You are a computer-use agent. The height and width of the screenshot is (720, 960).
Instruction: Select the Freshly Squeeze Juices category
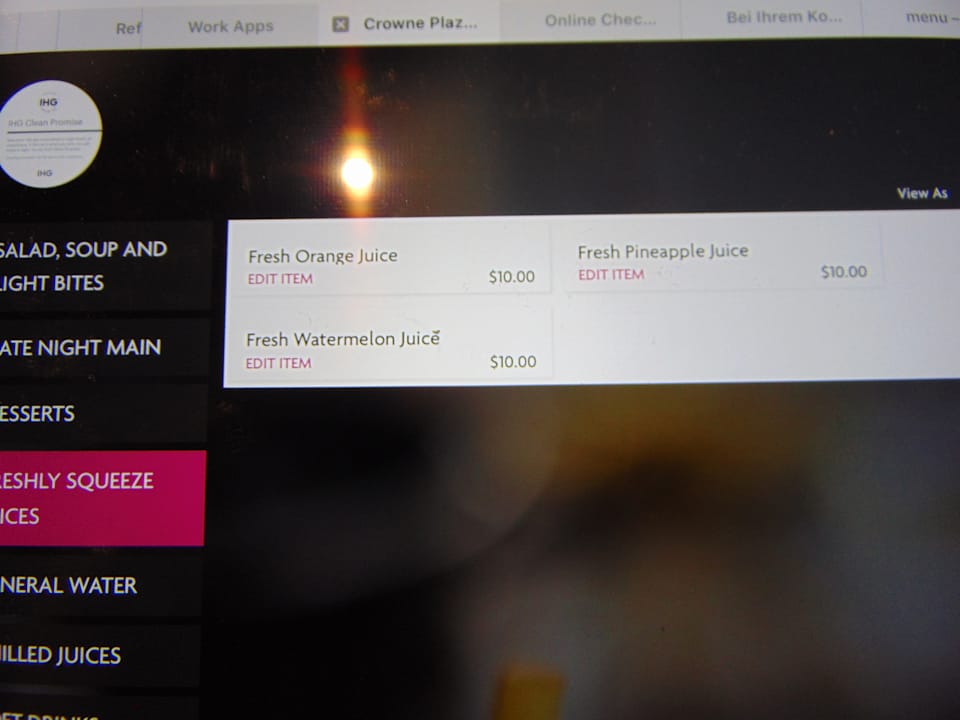coord(102,498)
